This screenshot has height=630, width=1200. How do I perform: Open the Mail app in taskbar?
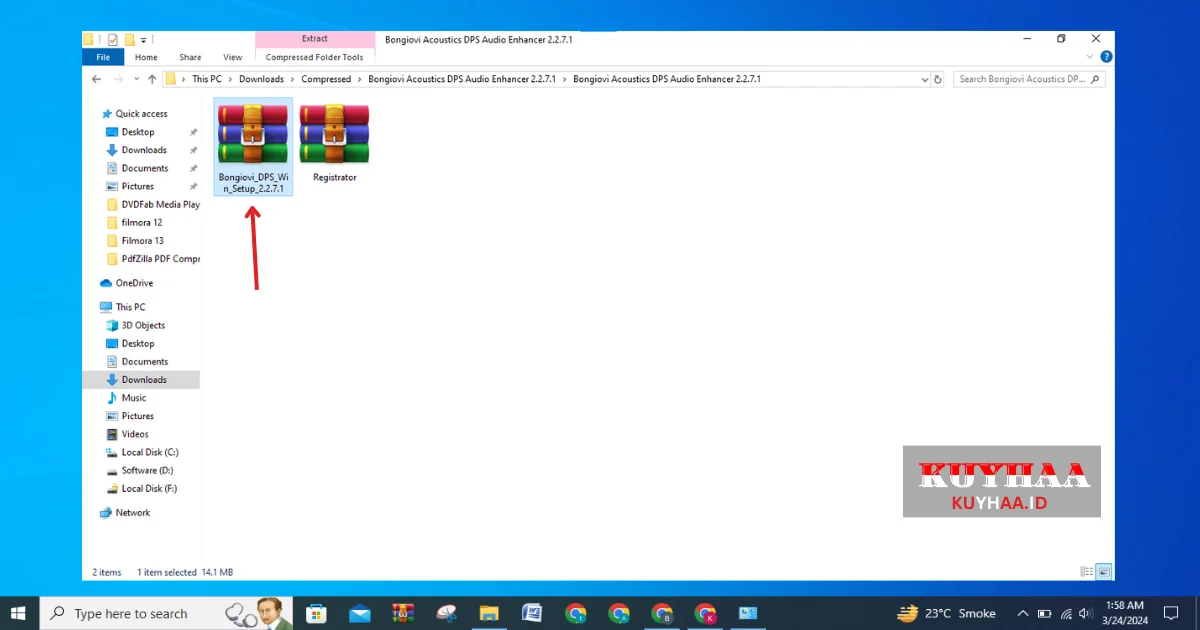(360, 613)
